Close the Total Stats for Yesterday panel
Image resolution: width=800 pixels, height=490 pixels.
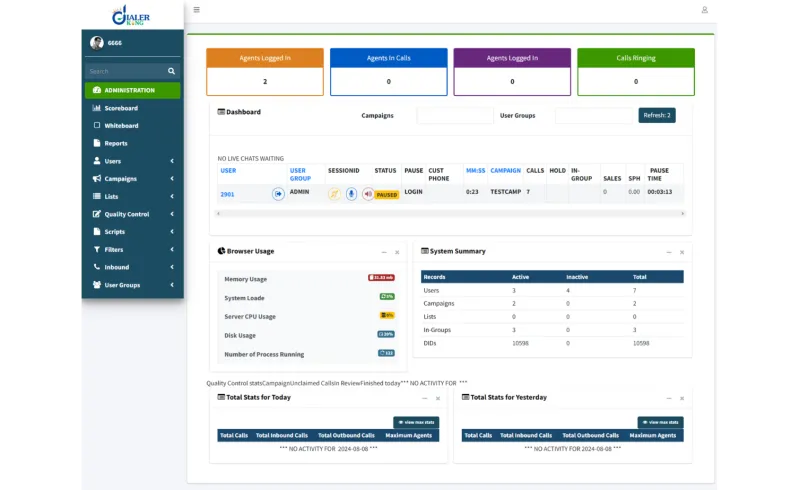682,398
